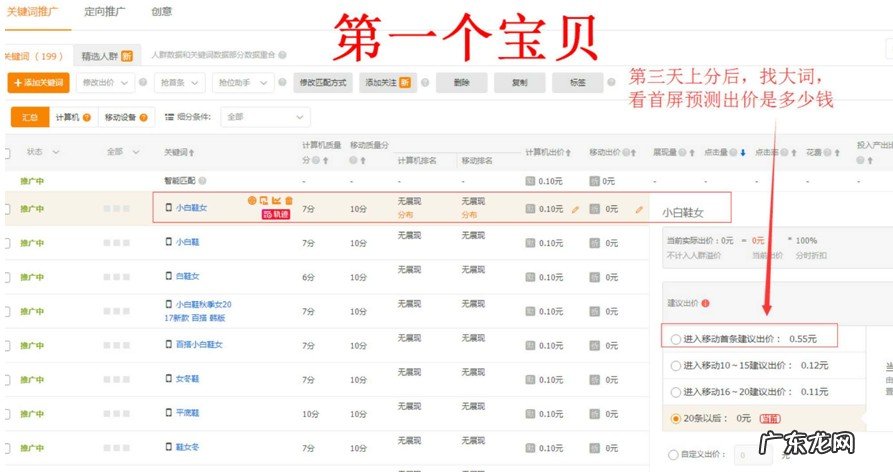Image resolution: width=893 pixels, height=472 pixels.
Task: Click mobile device icon beside 小白鞋
Action: pos(169,241)
